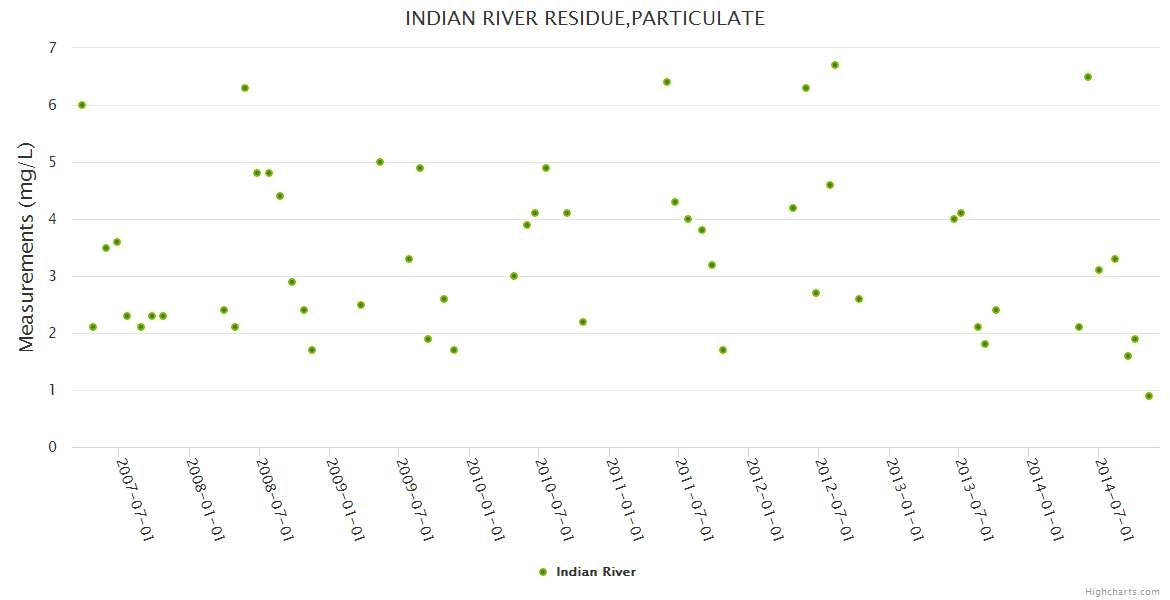Screen dimensions: 1170x600
Task: Select the 3.0 mg/L point in early 2010
Action: tap(514, 276)
